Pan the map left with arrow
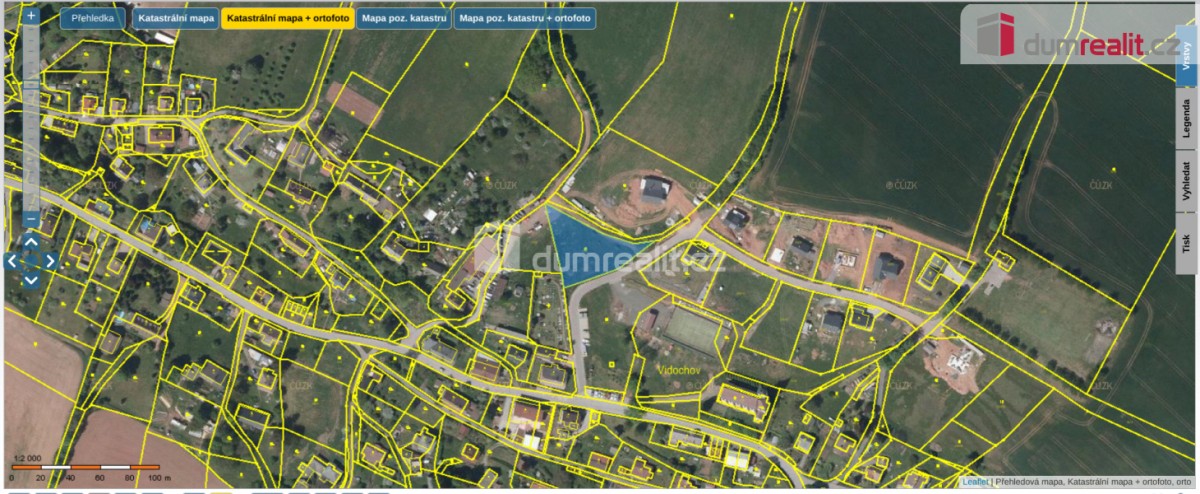This screenshot has height=494, width=1200. (12, 262)
